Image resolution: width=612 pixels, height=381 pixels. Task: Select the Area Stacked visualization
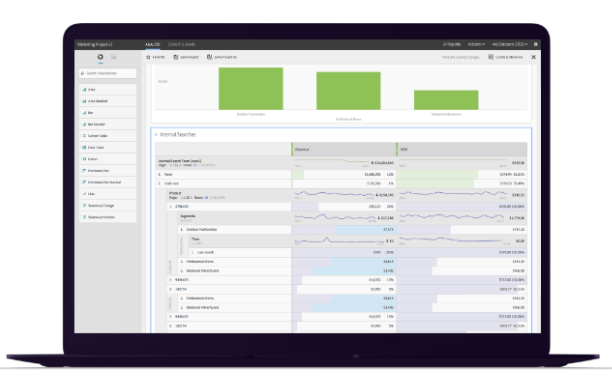(108, 101)
